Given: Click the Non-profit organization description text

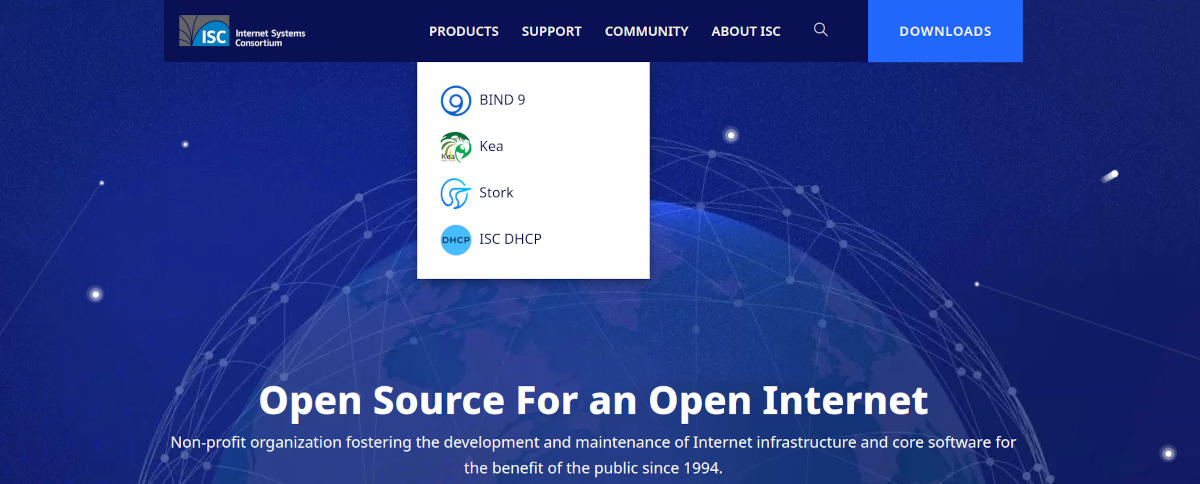Looking at the screenshot, I should [593, 454].
